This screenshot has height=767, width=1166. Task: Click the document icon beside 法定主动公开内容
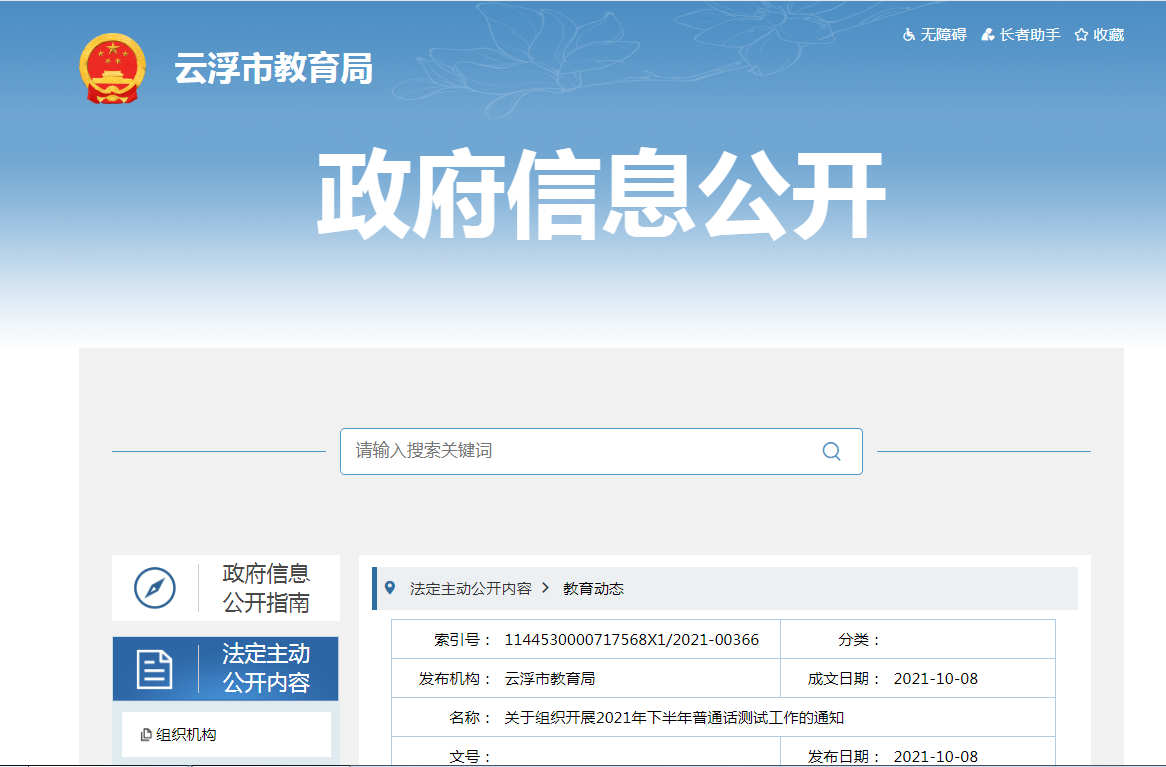155,669
